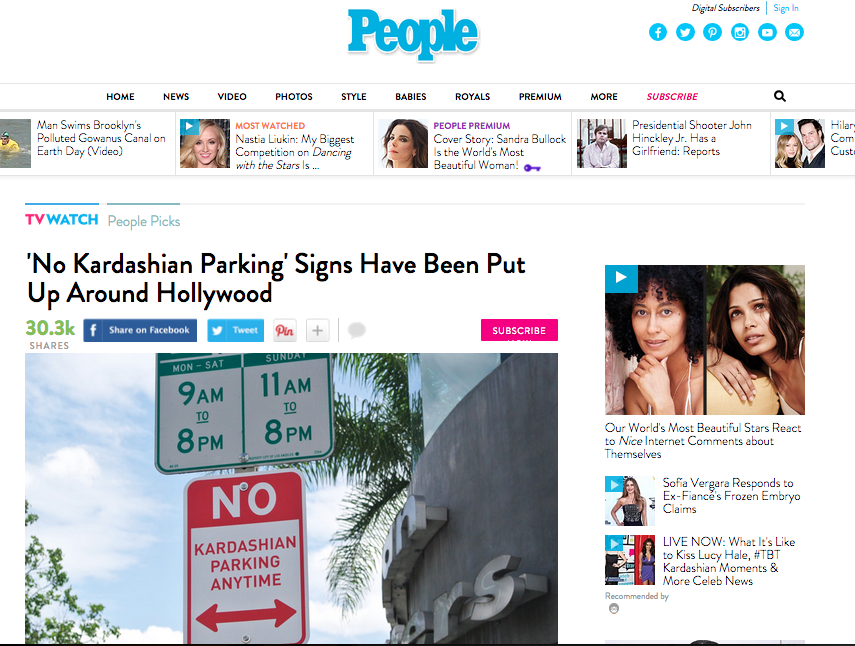Open the MORE navigation menu
The height and width of the screenshot is (646, 855).
pyautogui.click(x=604, y=96)
